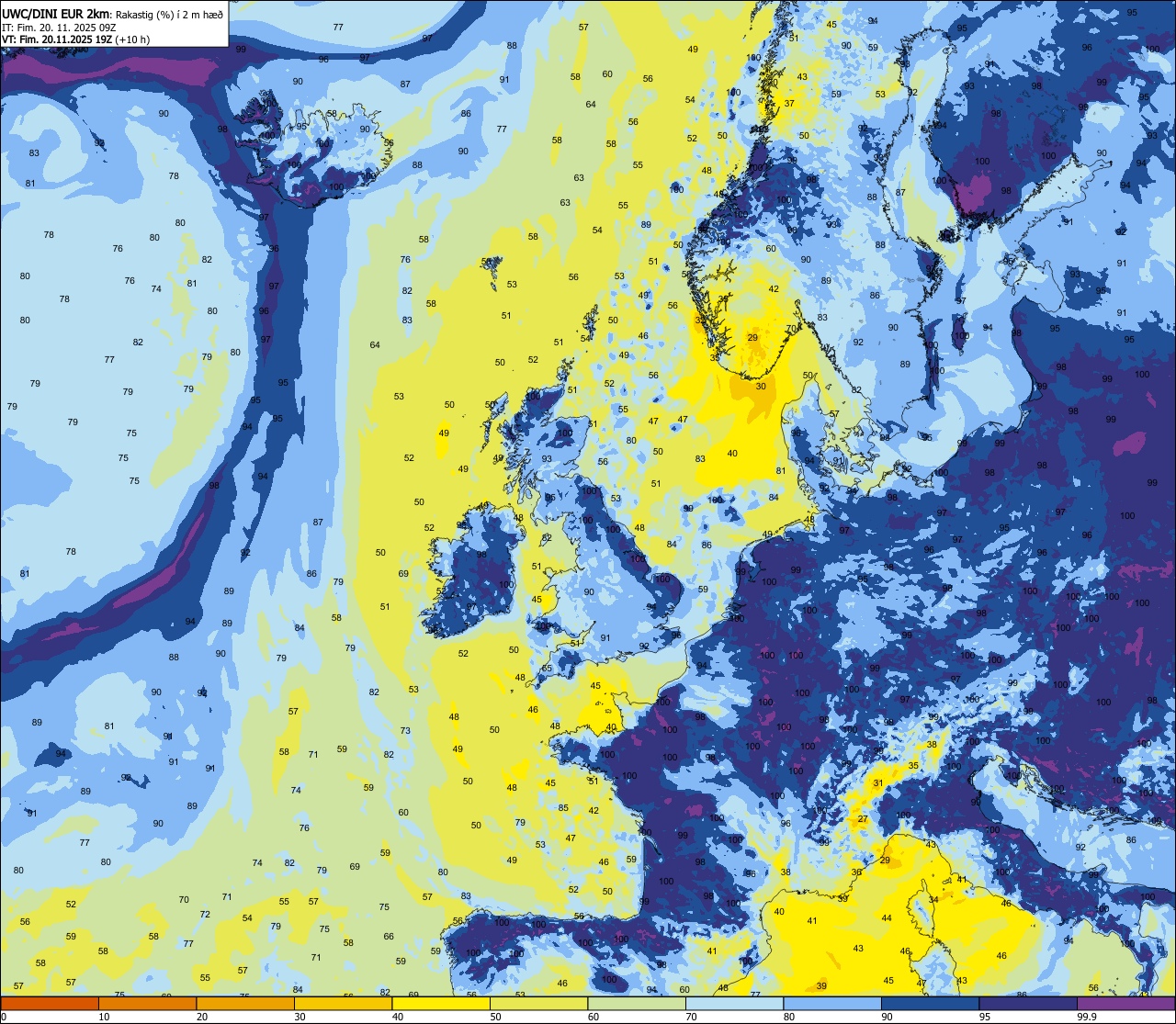Click the amber 30–40 legend swatch

click(343, 1003)
